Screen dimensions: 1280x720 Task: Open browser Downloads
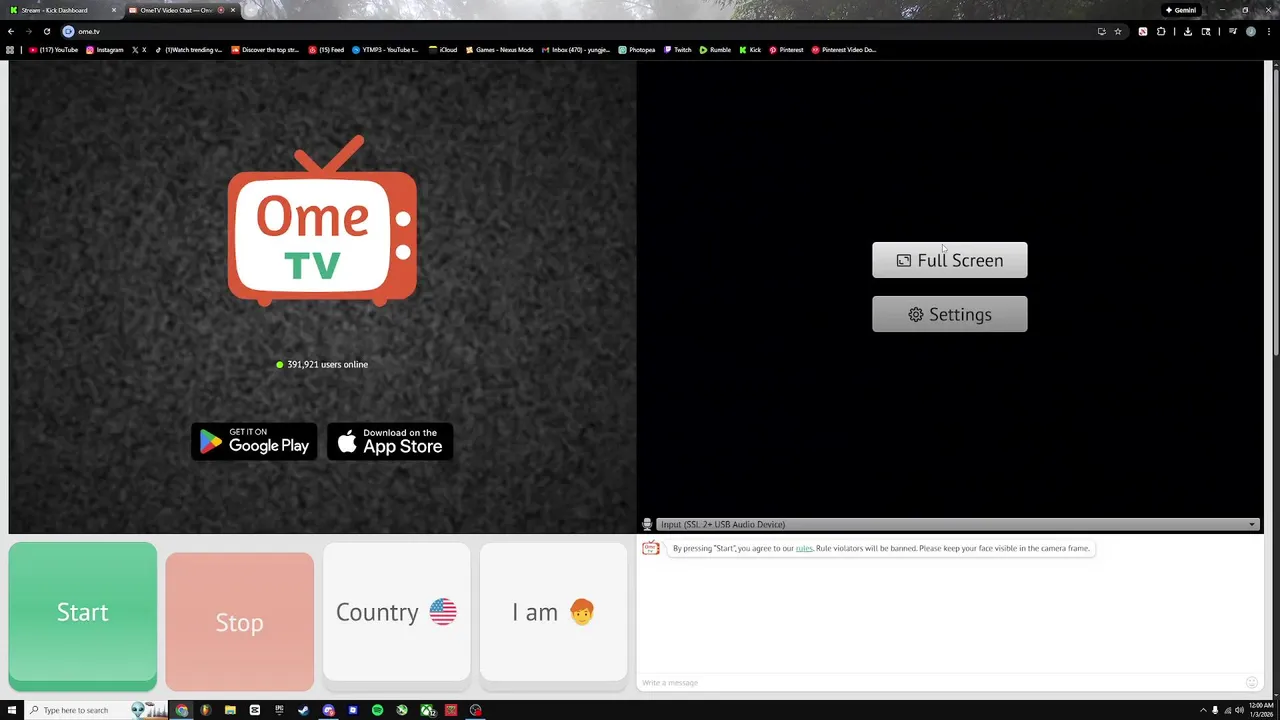click(x=1188, y=31)
